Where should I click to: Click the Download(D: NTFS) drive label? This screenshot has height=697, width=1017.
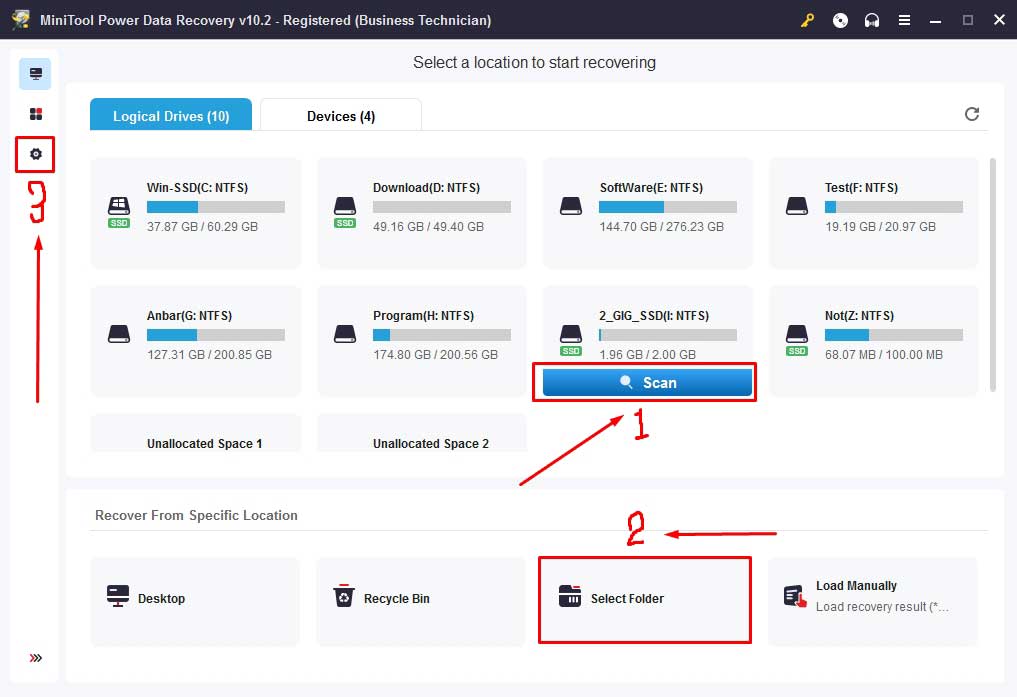click(427, 187)
